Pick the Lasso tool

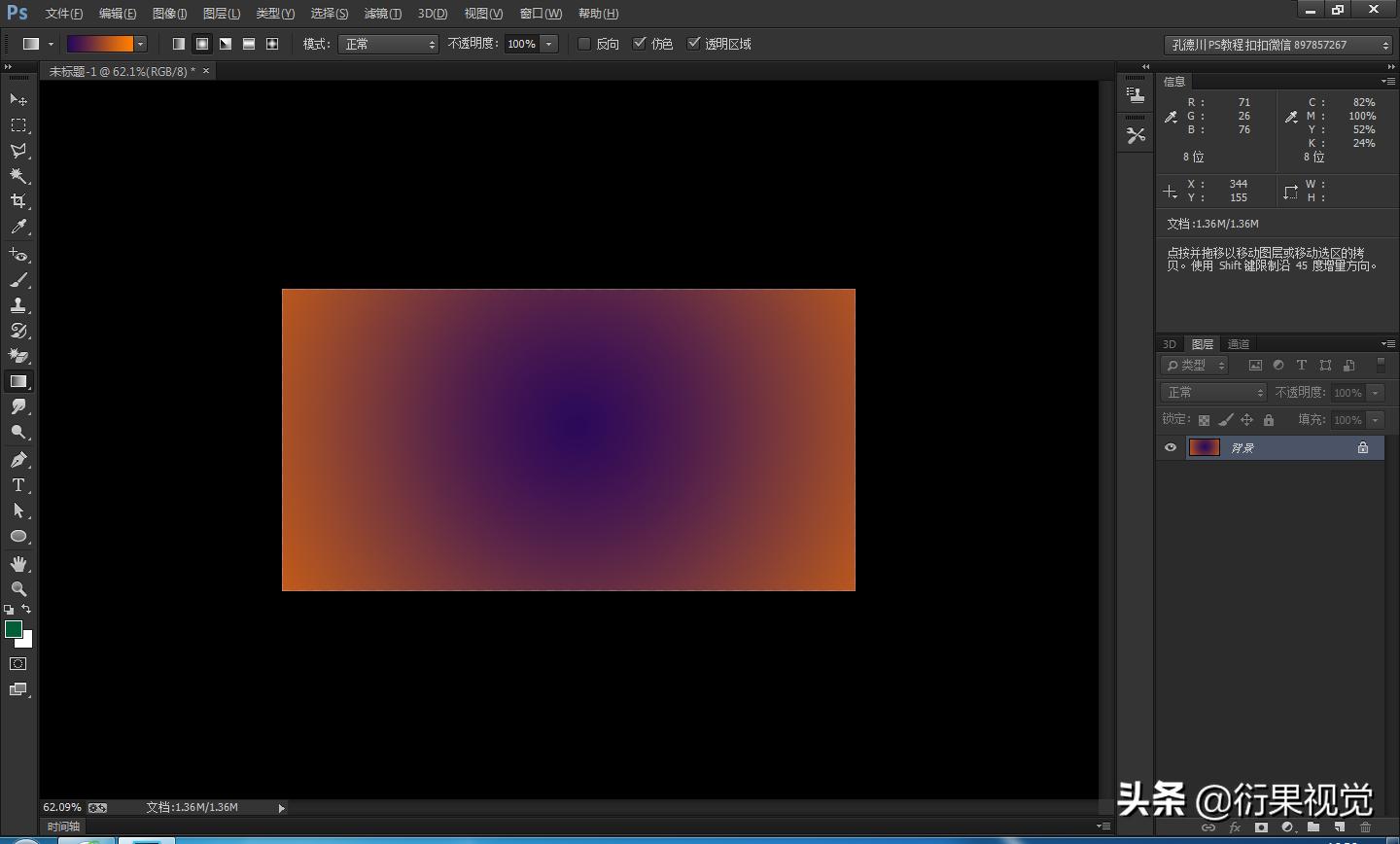pos(17,151)
